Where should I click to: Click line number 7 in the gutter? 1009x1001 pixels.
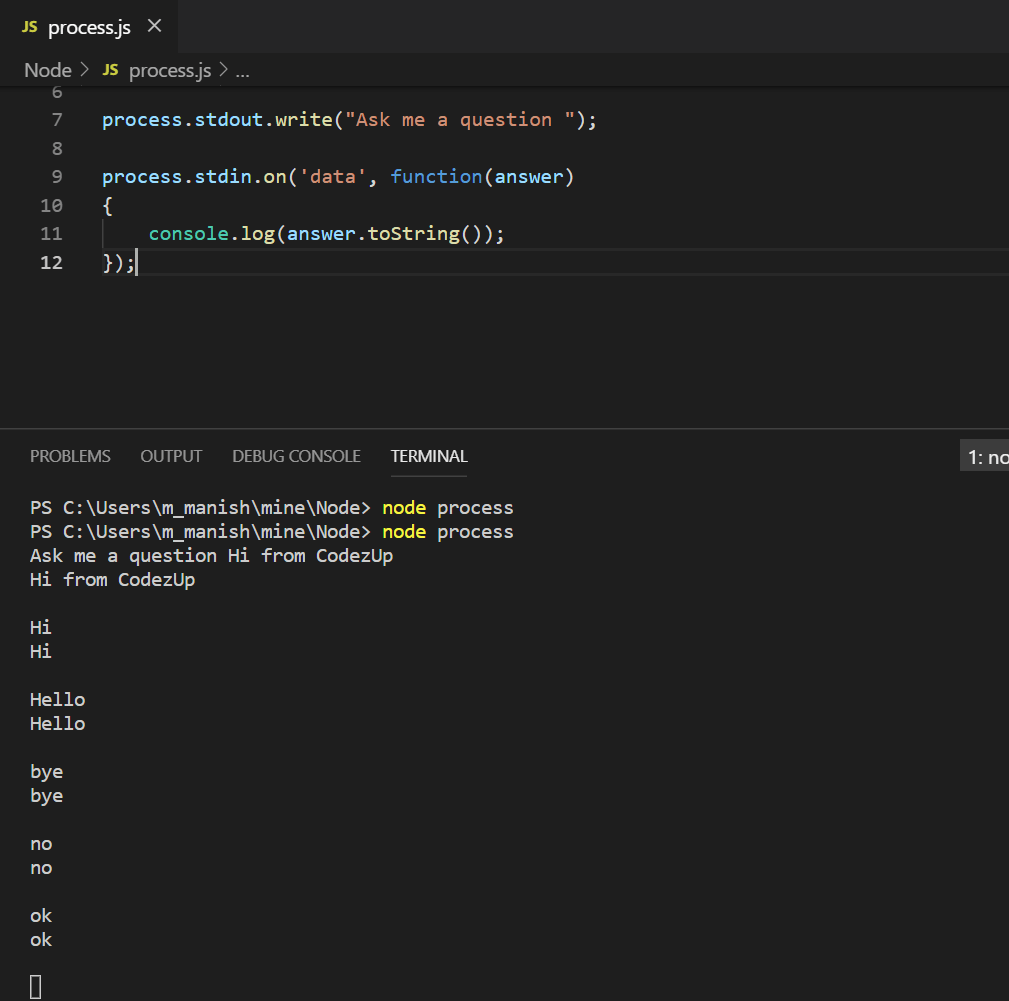pos(56,119)
